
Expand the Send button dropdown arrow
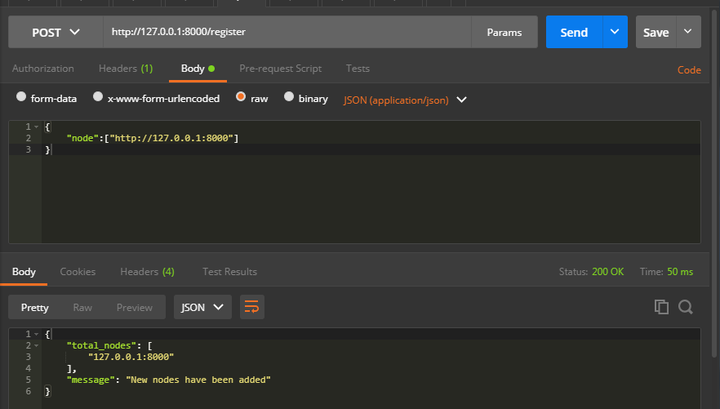click(x=615, y=32)
